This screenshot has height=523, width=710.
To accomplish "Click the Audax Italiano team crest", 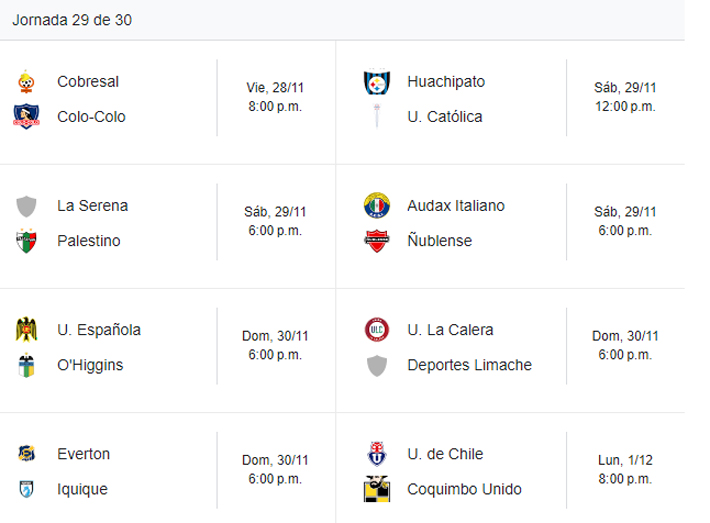I will (x=376, y=205).
